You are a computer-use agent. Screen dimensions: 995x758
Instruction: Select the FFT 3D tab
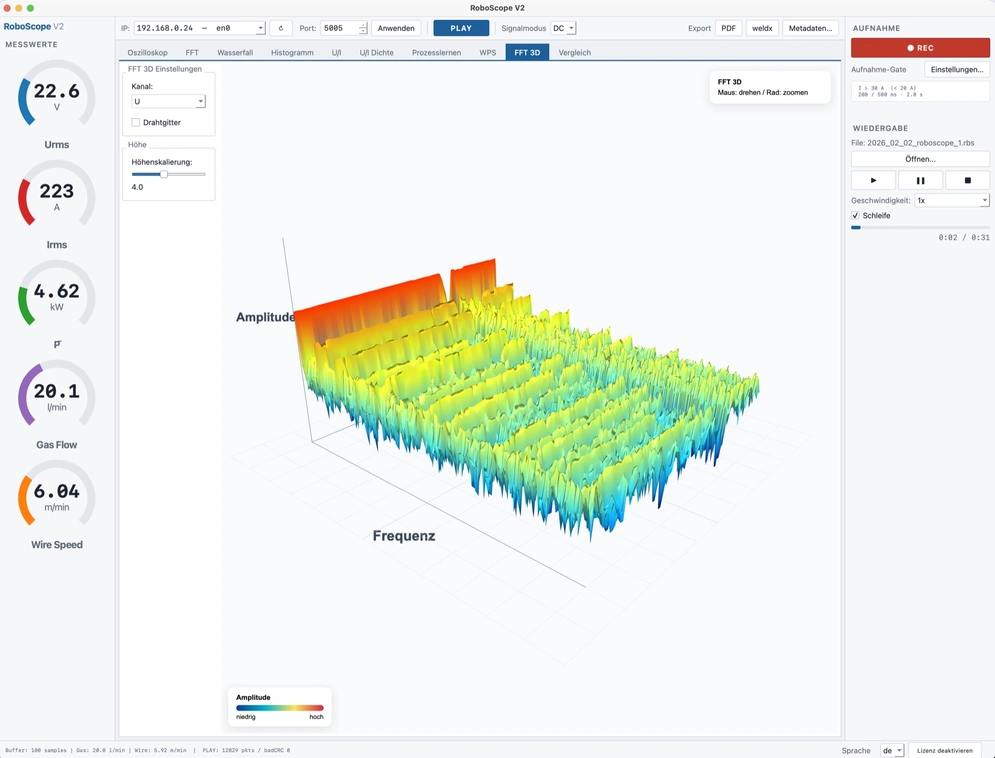[527, 53]
